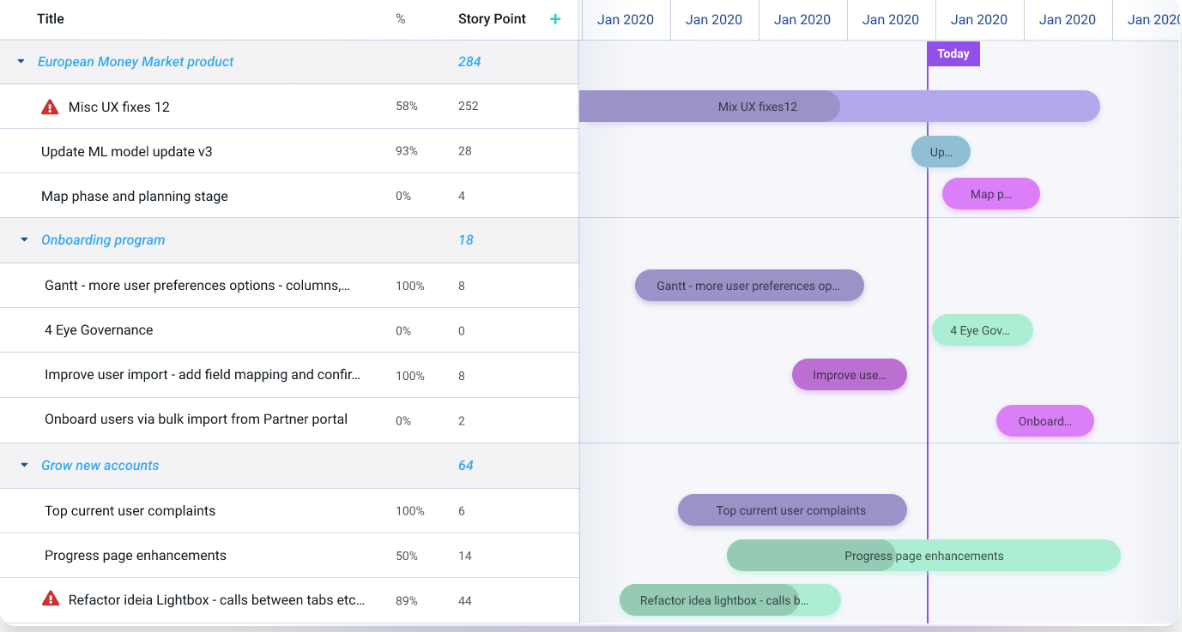This screenshot has width=1182, height=632.
Task: Open the Improve user import row title
Action: point(202,374)
